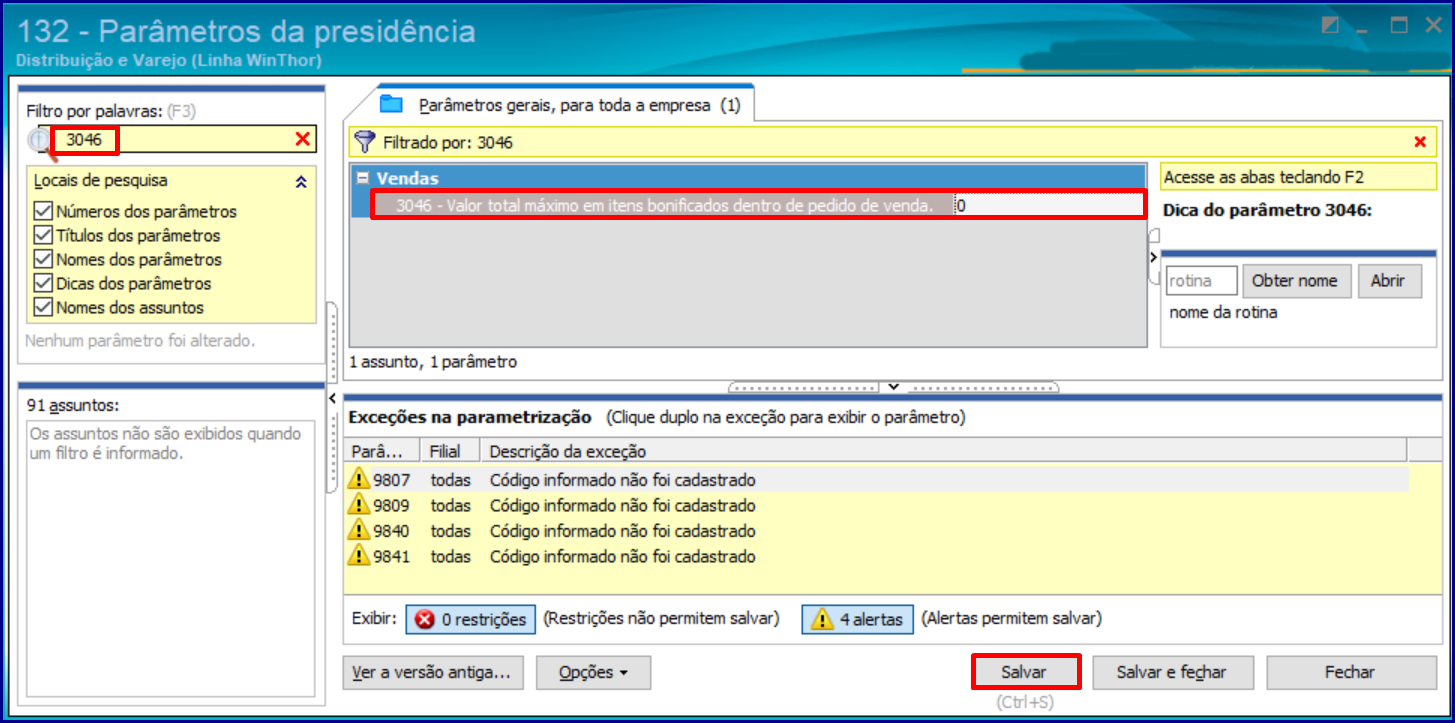The height and width of the screenshot is (723, 1455).
Task: Click the 'Obter nome' button
Action: (1294, 281)
